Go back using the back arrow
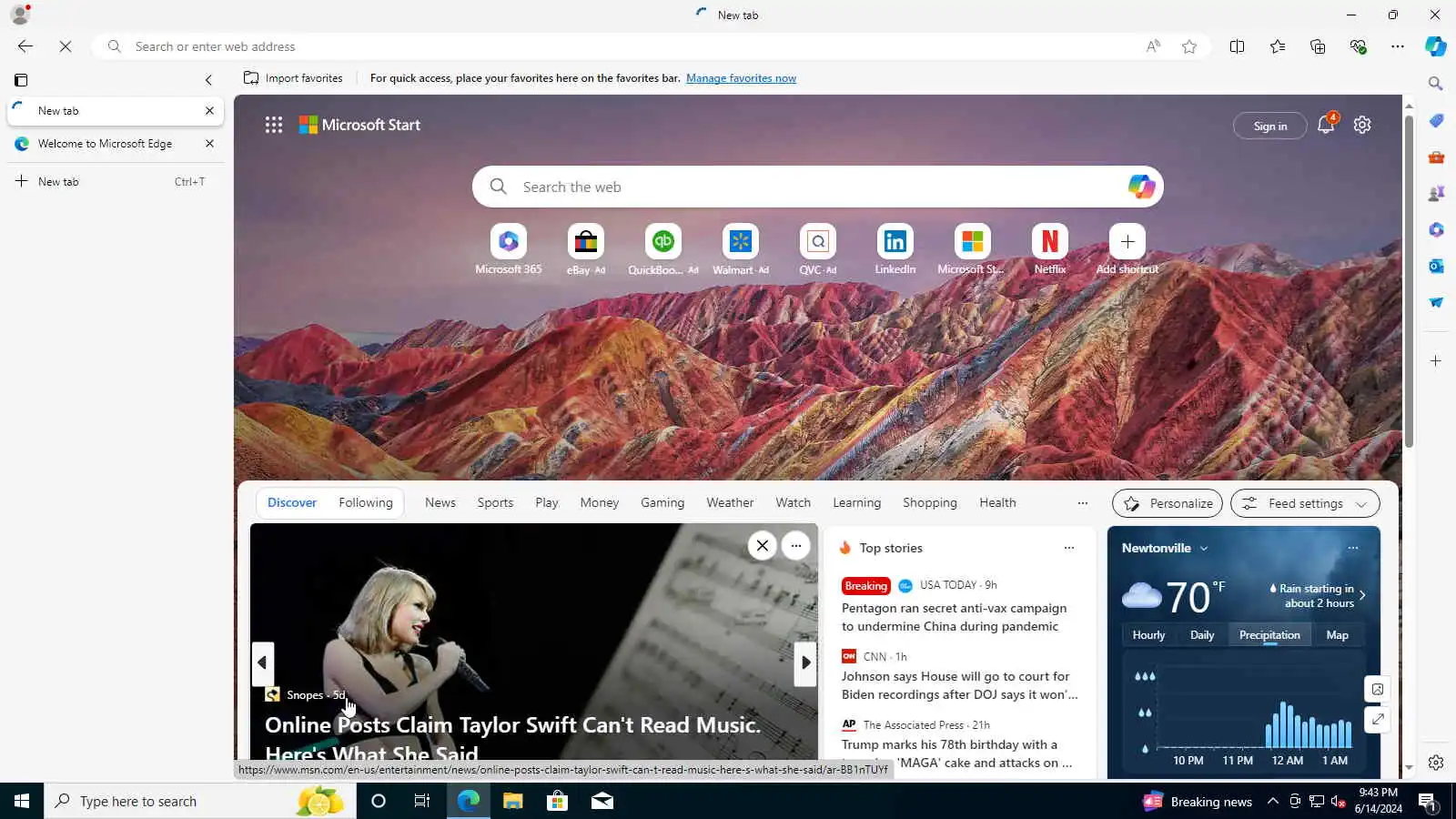This screenshot has height=819, width=1456. 25,46
